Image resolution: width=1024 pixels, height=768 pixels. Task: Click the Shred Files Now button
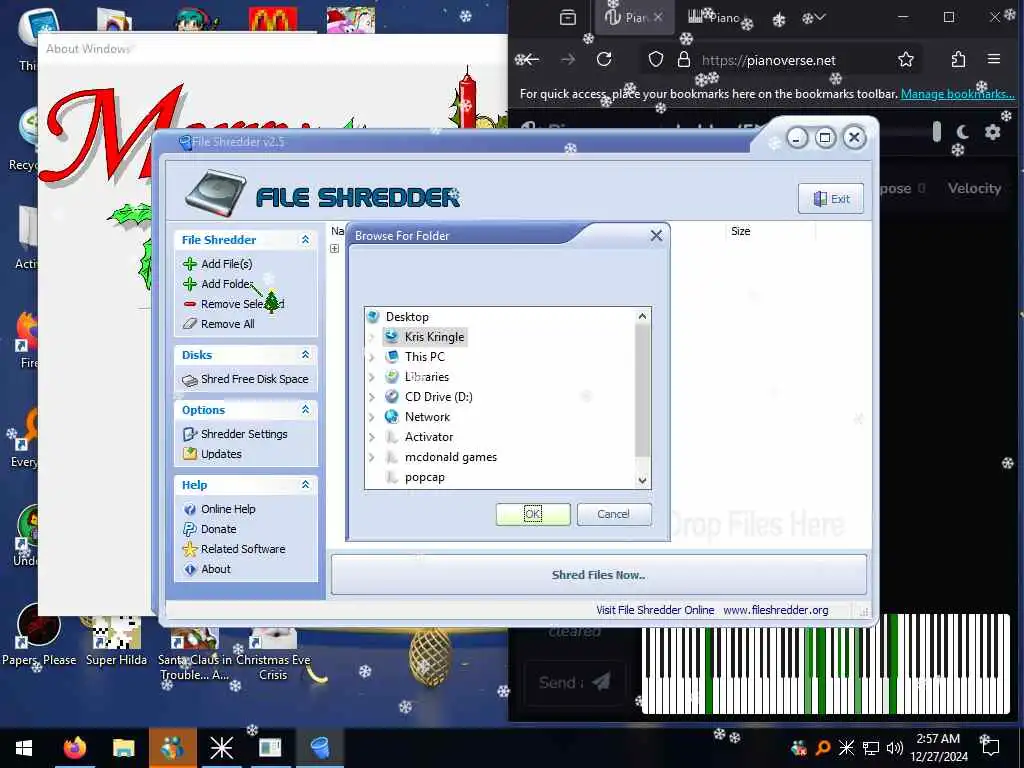coord(598,575)
